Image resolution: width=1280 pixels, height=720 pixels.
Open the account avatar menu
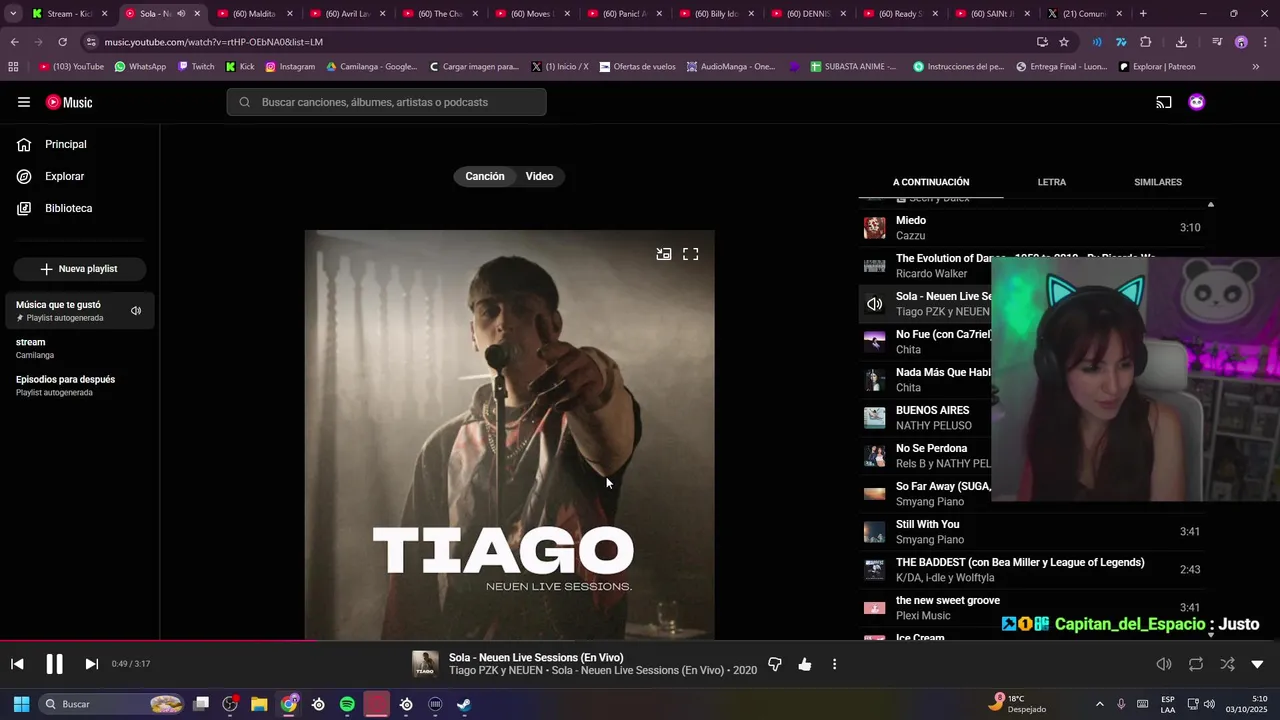coord(1196,102)
